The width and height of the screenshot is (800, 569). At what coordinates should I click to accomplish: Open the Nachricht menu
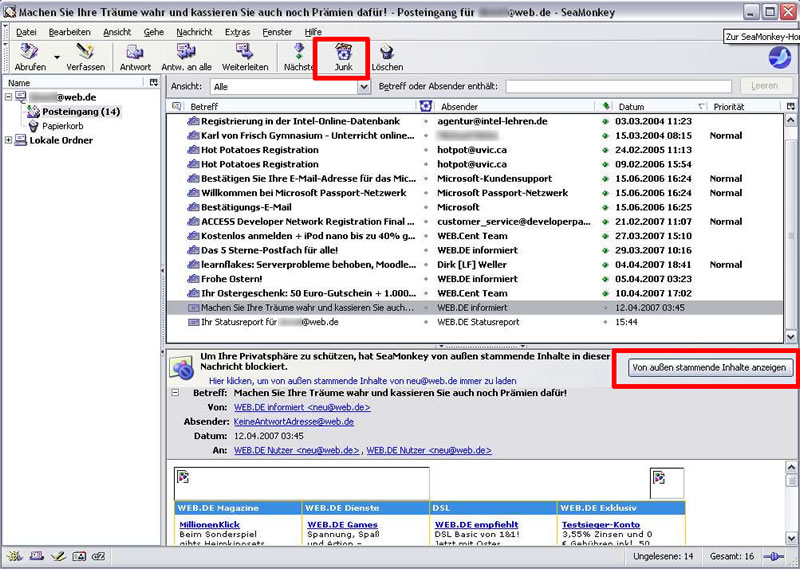pyautogui.click(x=193, y=32)
